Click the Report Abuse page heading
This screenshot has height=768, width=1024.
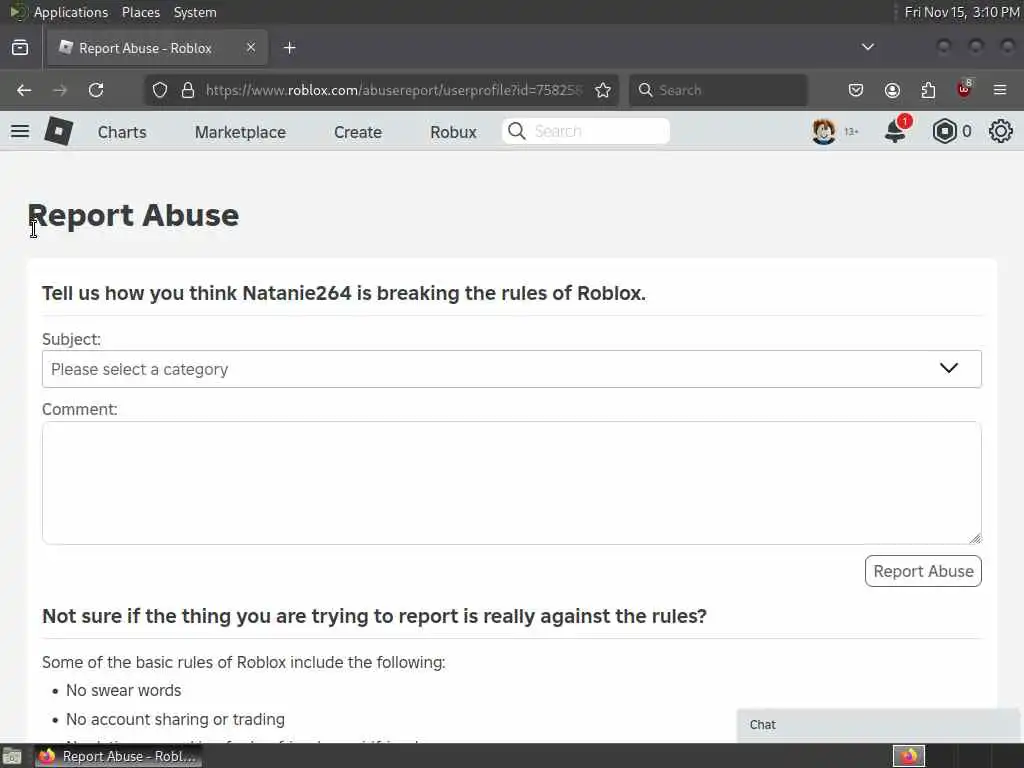[133, 216]
